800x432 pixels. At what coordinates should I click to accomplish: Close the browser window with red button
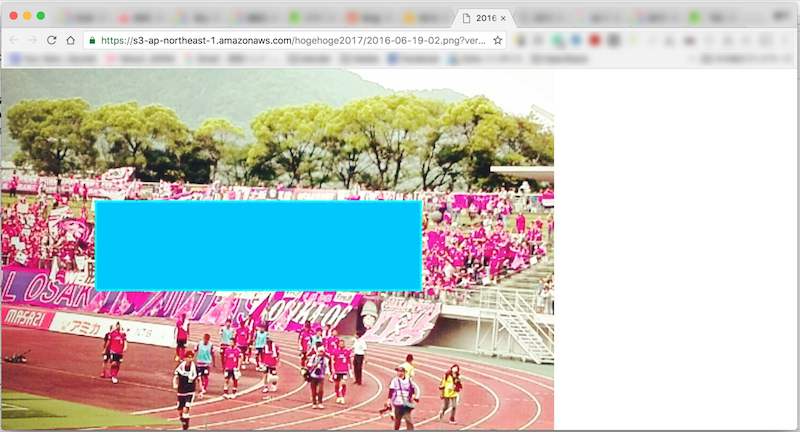[x=13, y=16]
